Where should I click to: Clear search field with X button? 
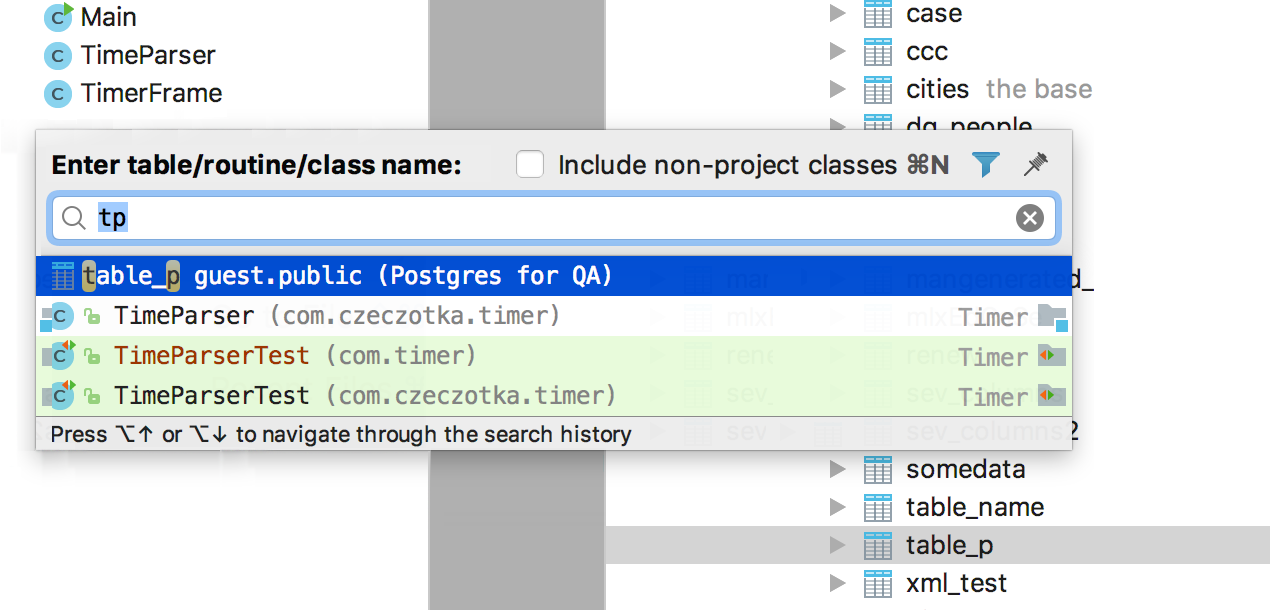[x=1030, y=218]
